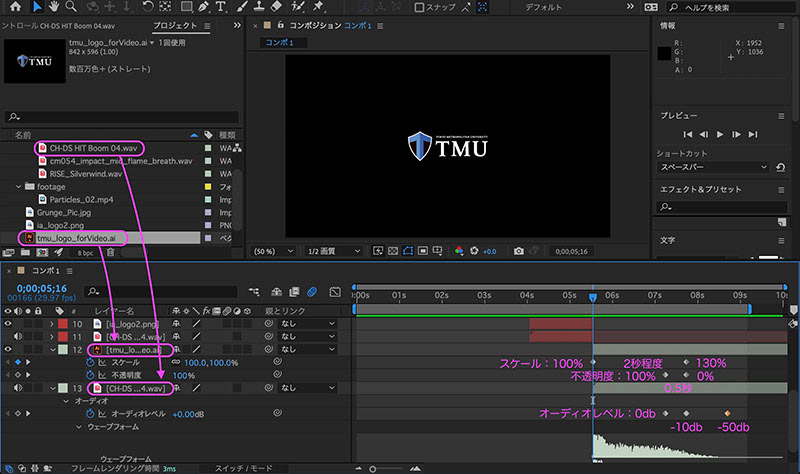800x474 pixels.
Task: Choose the Selection arrow tool
Action: pos(37,6)
